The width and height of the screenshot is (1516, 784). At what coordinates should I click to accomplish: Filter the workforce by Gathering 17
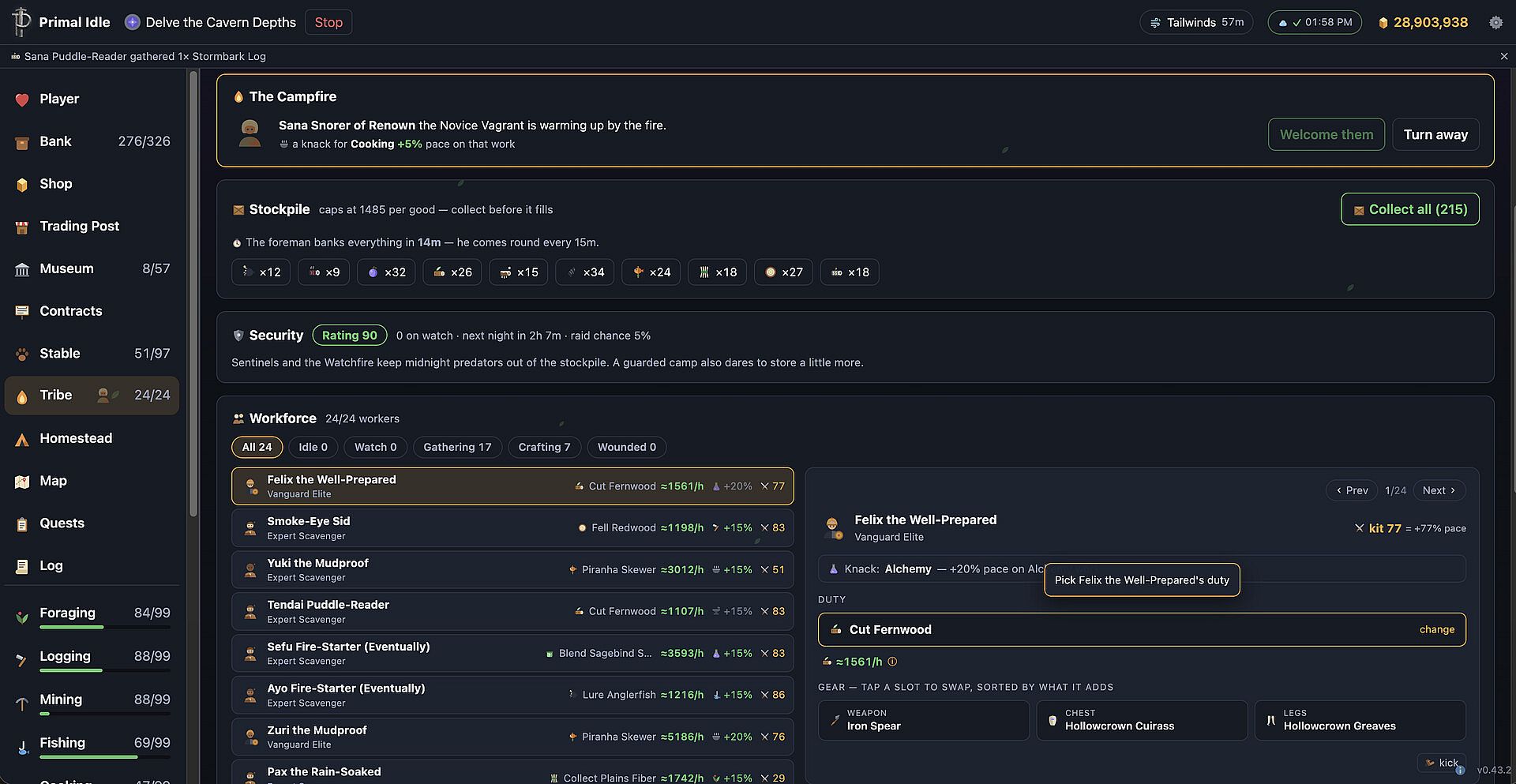pos(457,447)
